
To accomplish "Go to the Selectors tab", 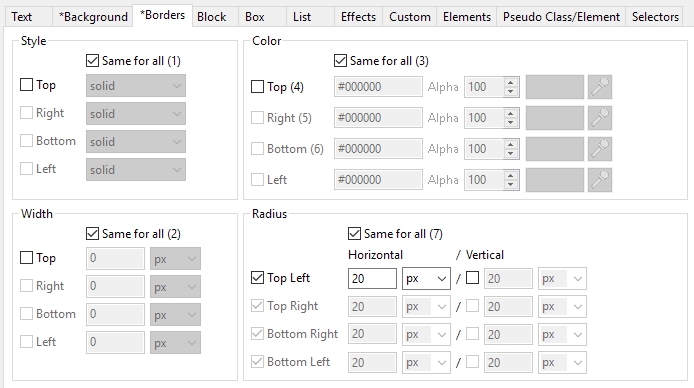I will point(655,17).
